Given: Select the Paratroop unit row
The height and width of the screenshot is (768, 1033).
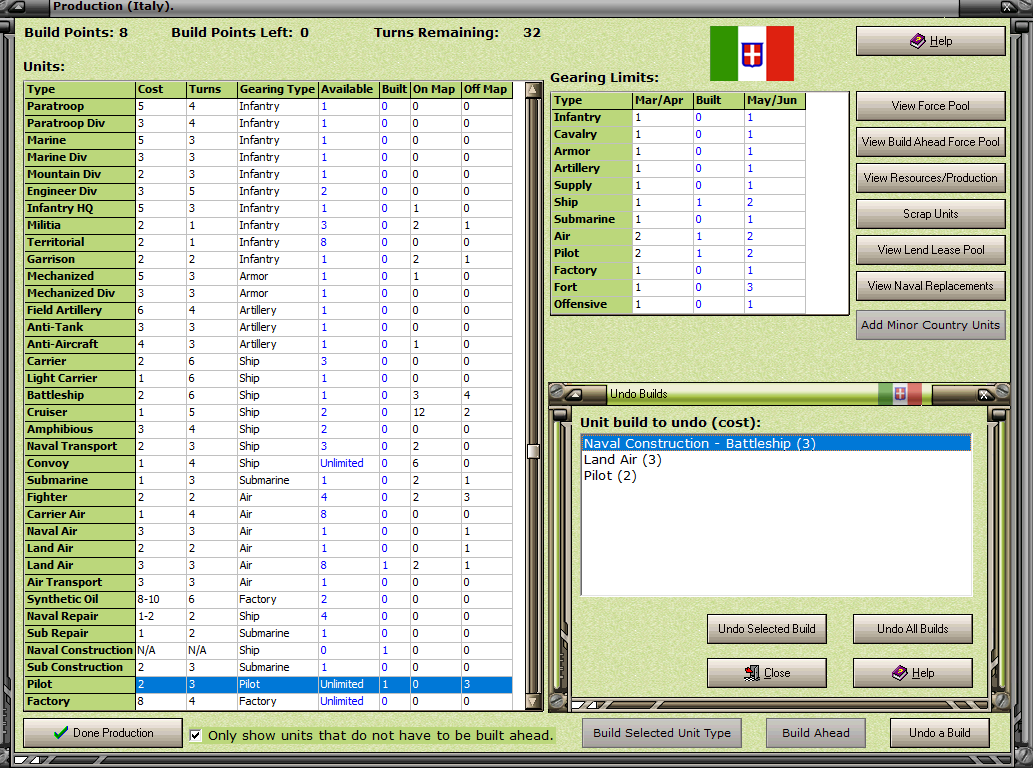Looking at the screenshot, I should click(269, 106).
